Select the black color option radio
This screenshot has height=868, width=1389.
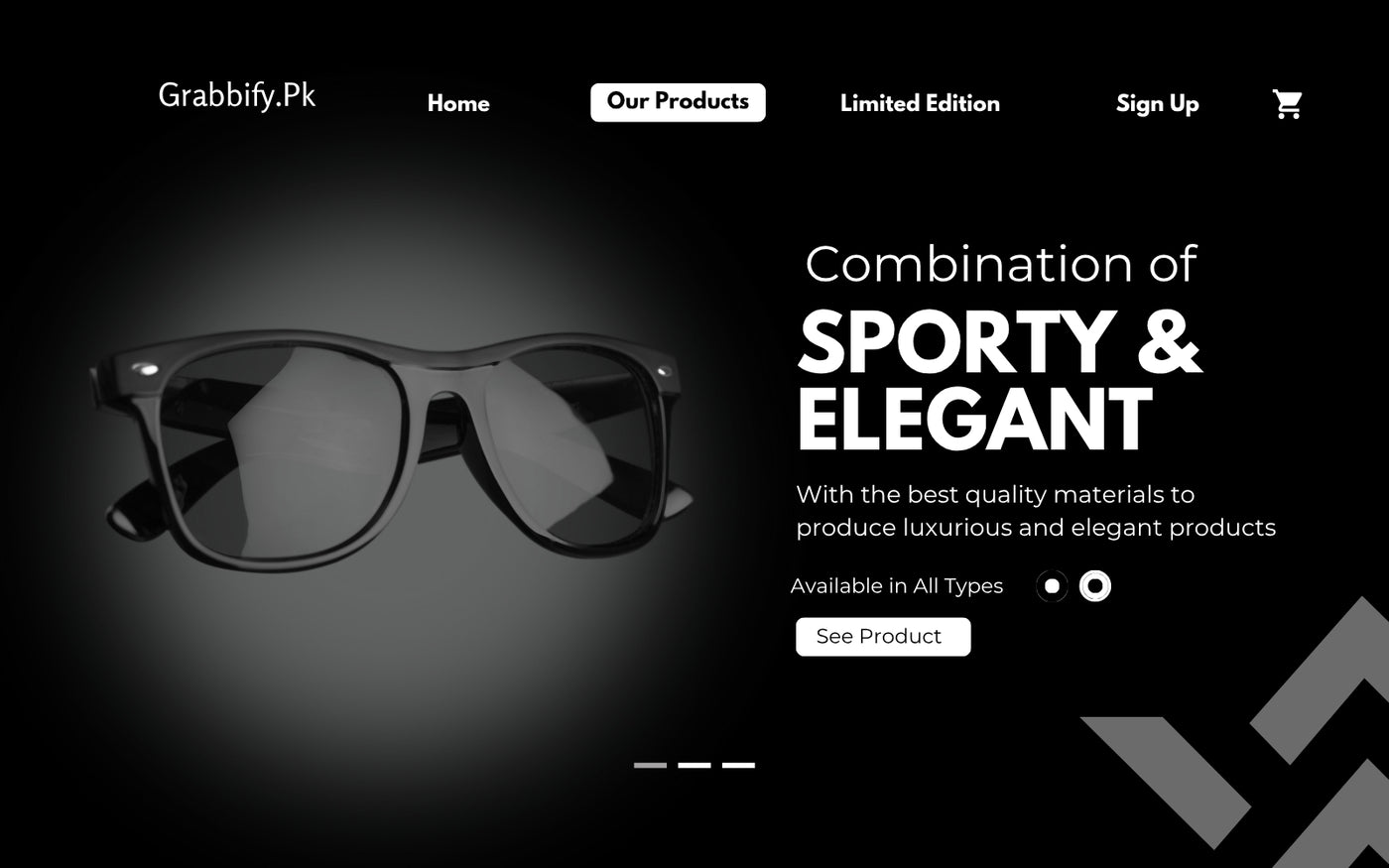coord(1052,586)
